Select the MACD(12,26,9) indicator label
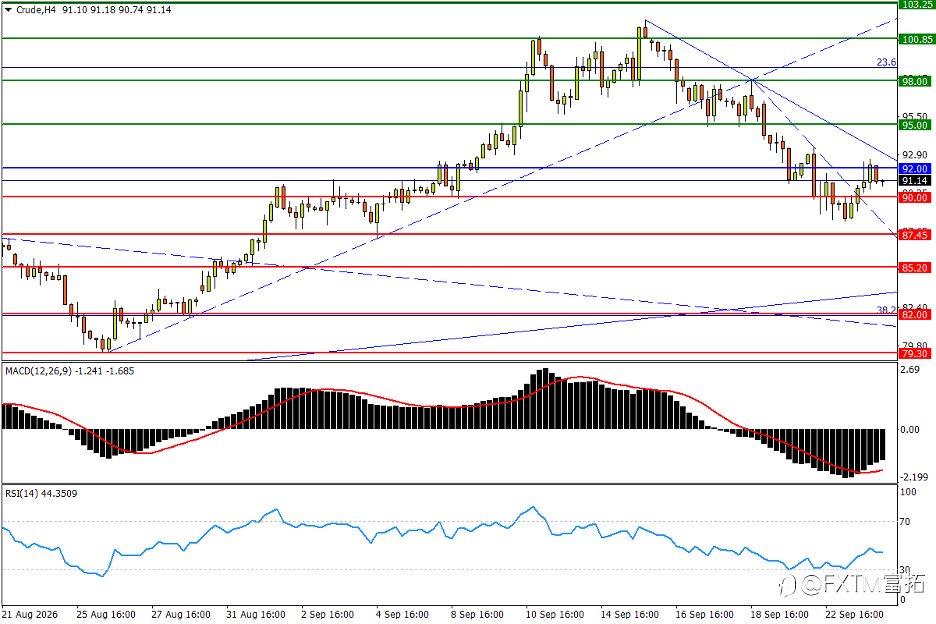Viewport: 936px width, 624px height. 38,371
